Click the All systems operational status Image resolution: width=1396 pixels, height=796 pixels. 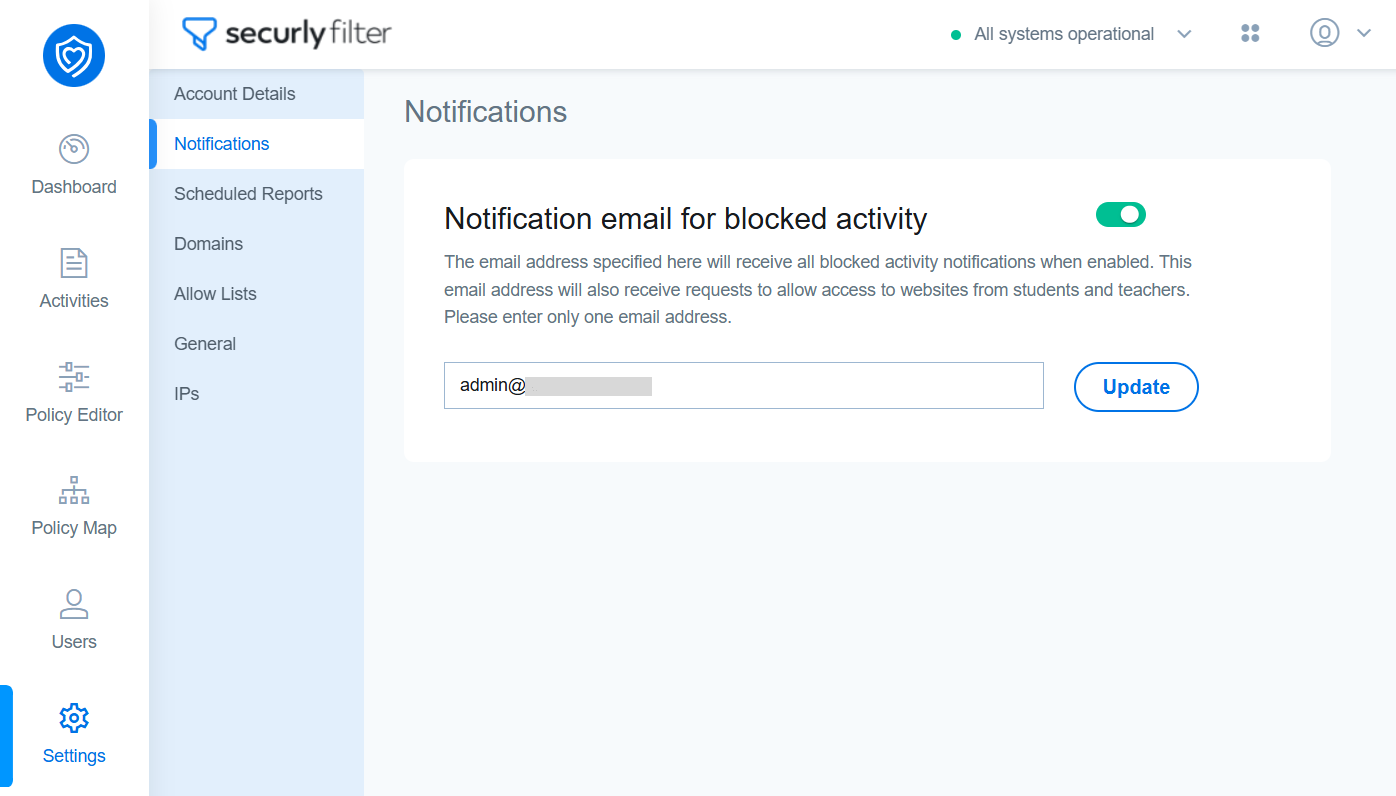tap(1063, 34)
